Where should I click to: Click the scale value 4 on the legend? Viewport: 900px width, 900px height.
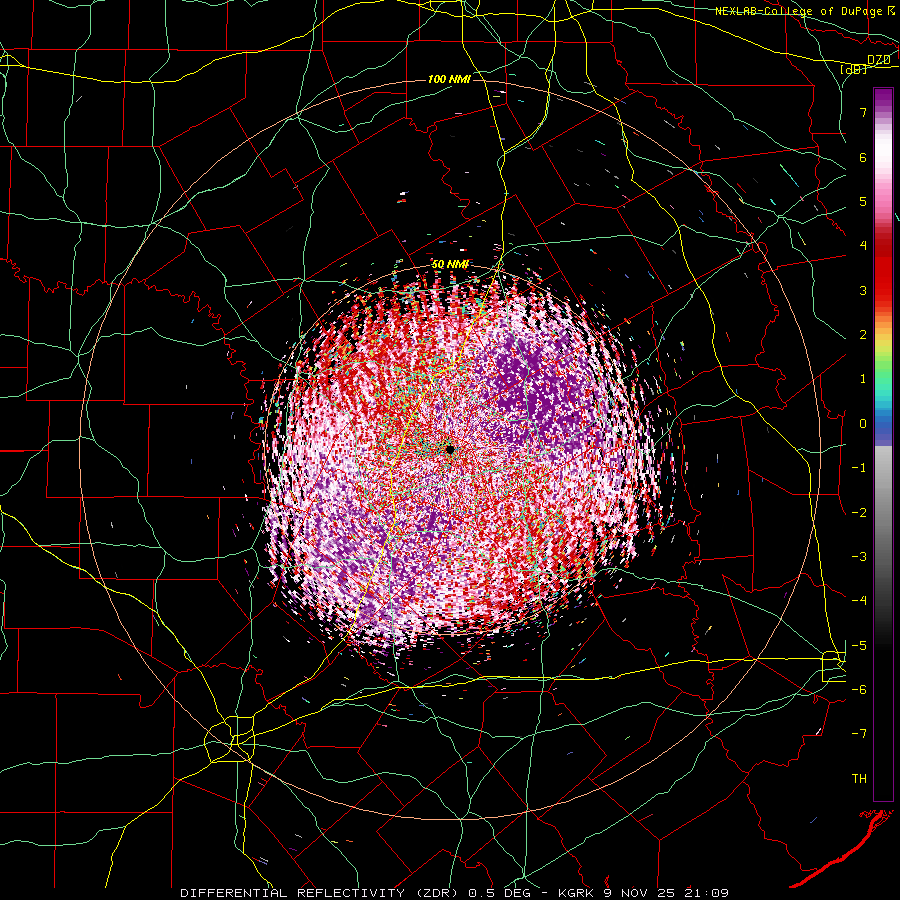tap(863, 246)
